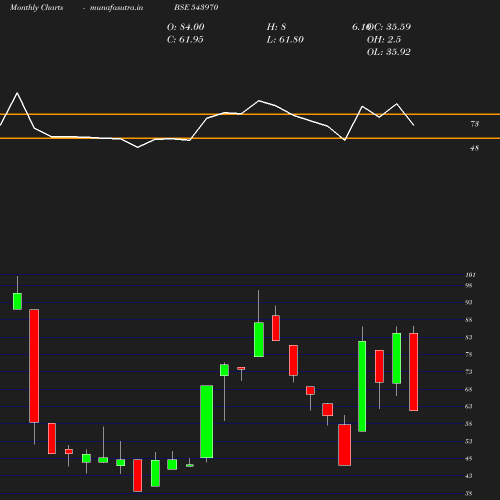
Task: Click the price axis label '63'
Action: 468,406
